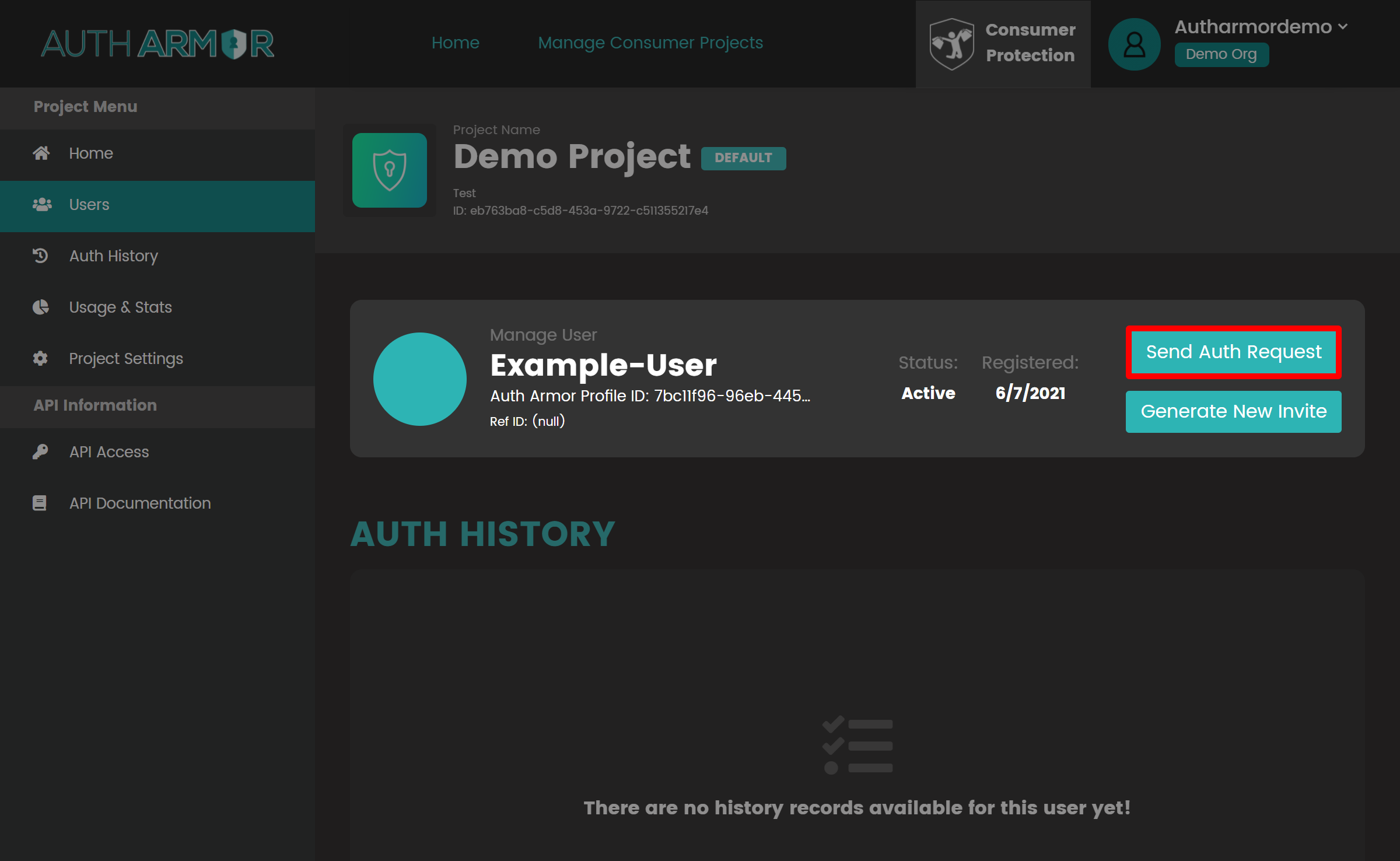
Task: Click the Example-User teal avatar circle
Action: (x=420, y=379)
